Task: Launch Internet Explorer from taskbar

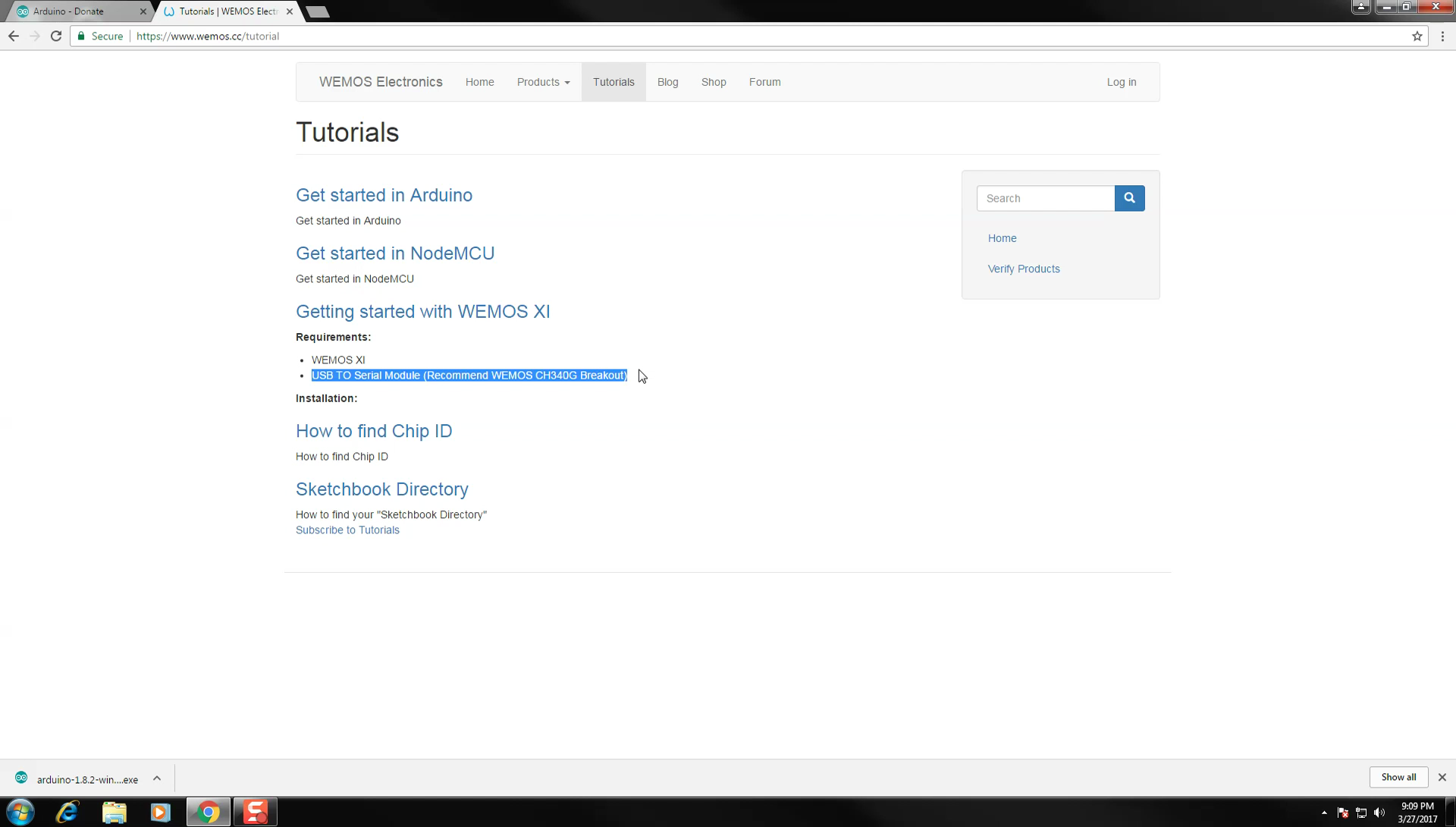Action: 67,812
